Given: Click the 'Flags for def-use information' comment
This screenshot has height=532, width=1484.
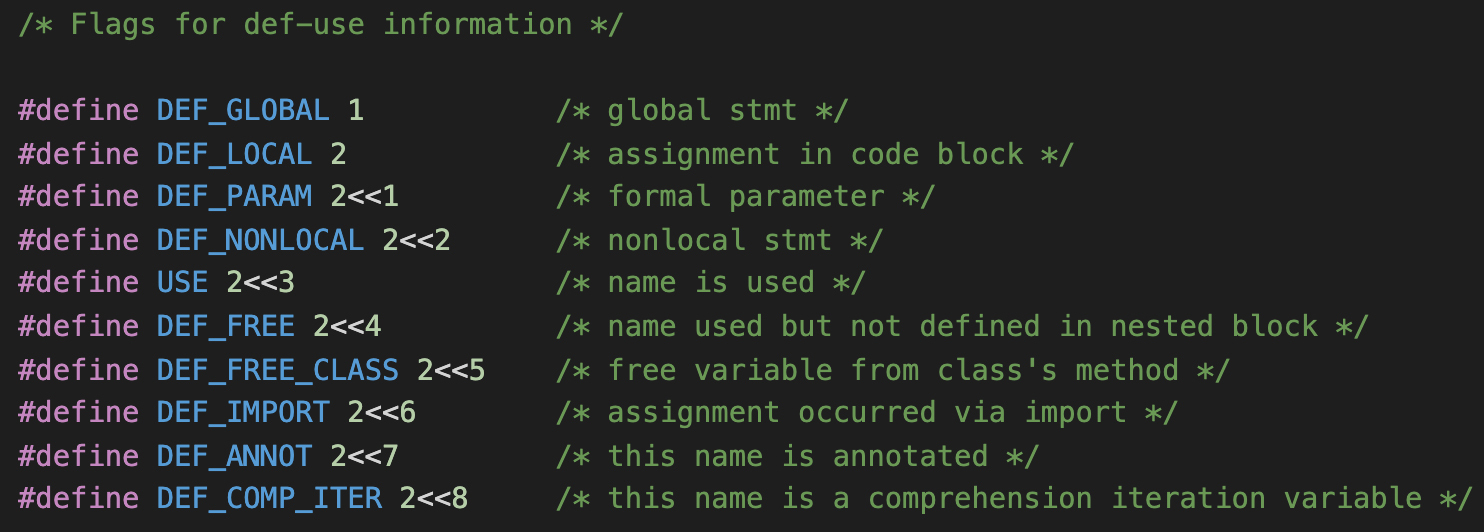Looking at the screenshot, I should pyautogui.click(x=320, y=24).
